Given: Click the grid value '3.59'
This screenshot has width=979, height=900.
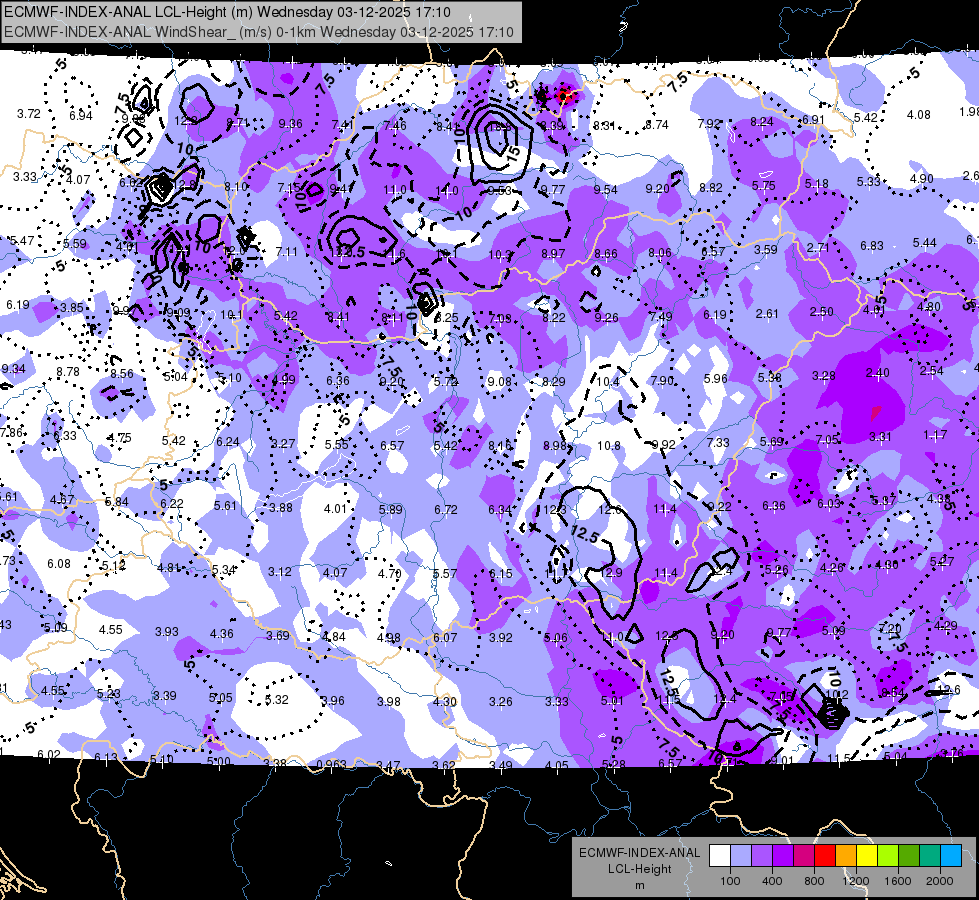Looking at the screenshot, I should [765, 250].
